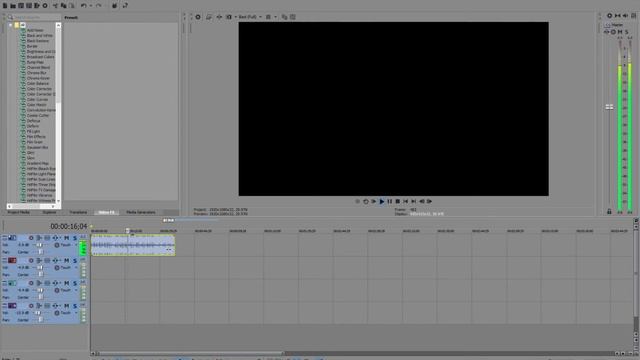The height and width of the screenshot is (360, 640).
Task: Select the Video FX tab
Action: (x=107, y=212)
